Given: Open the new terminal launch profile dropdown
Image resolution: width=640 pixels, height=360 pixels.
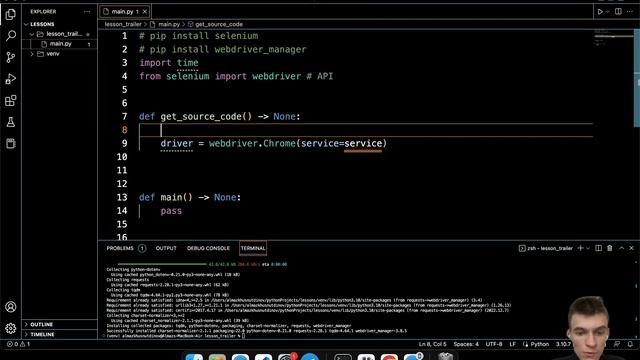Looking at the screenshot, I should click(x=588, y=248).
